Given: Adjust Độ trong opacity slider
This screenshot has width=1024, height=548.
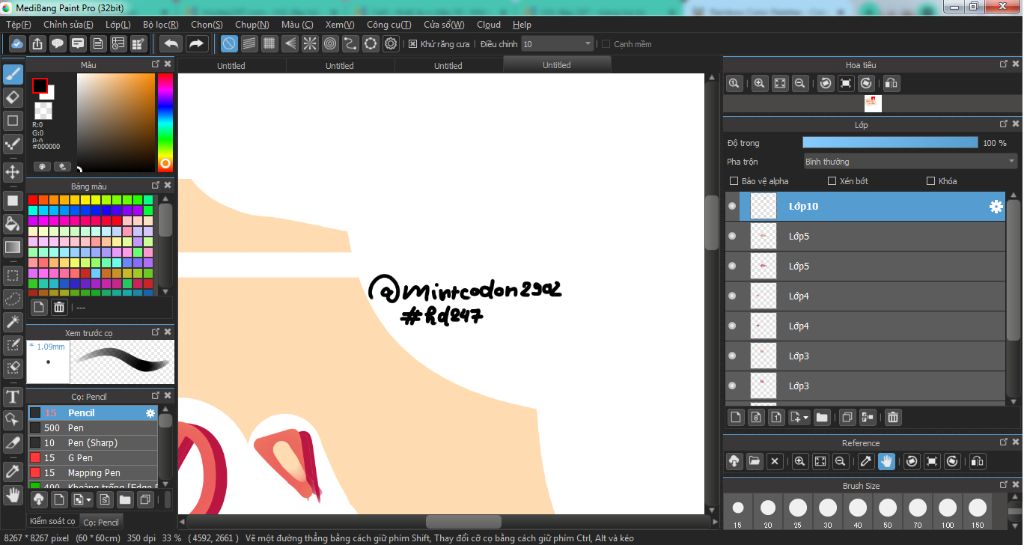Looking at the screenshot, I should click(x=890, y=143).
